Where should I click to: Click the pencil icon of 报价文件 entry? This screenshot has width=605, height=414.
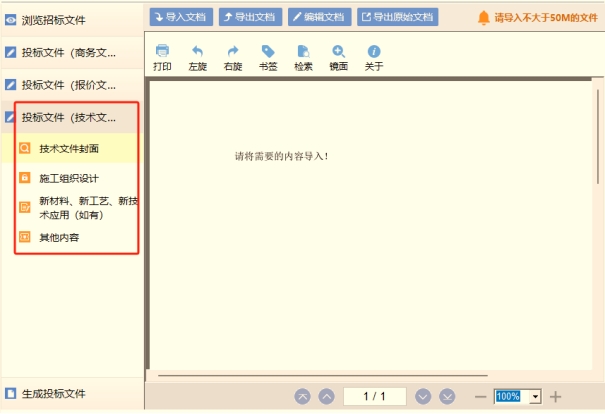coord(10,84)
